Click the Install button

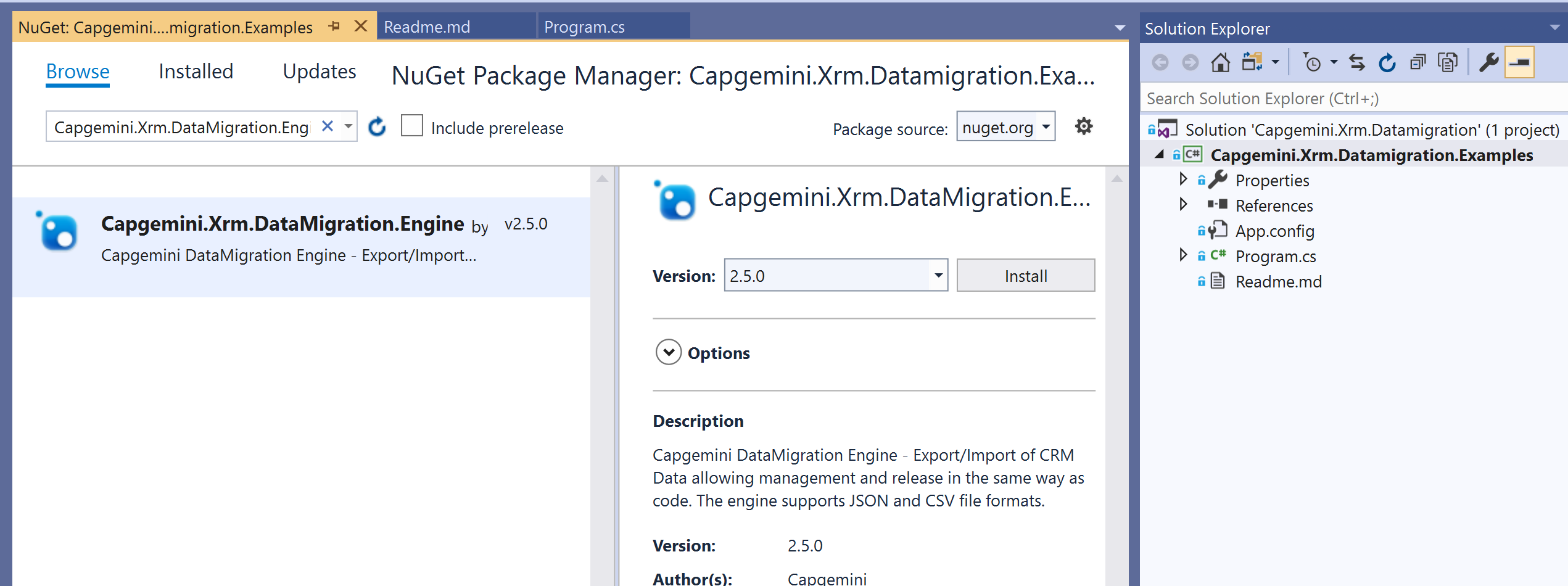[1025, 275]
